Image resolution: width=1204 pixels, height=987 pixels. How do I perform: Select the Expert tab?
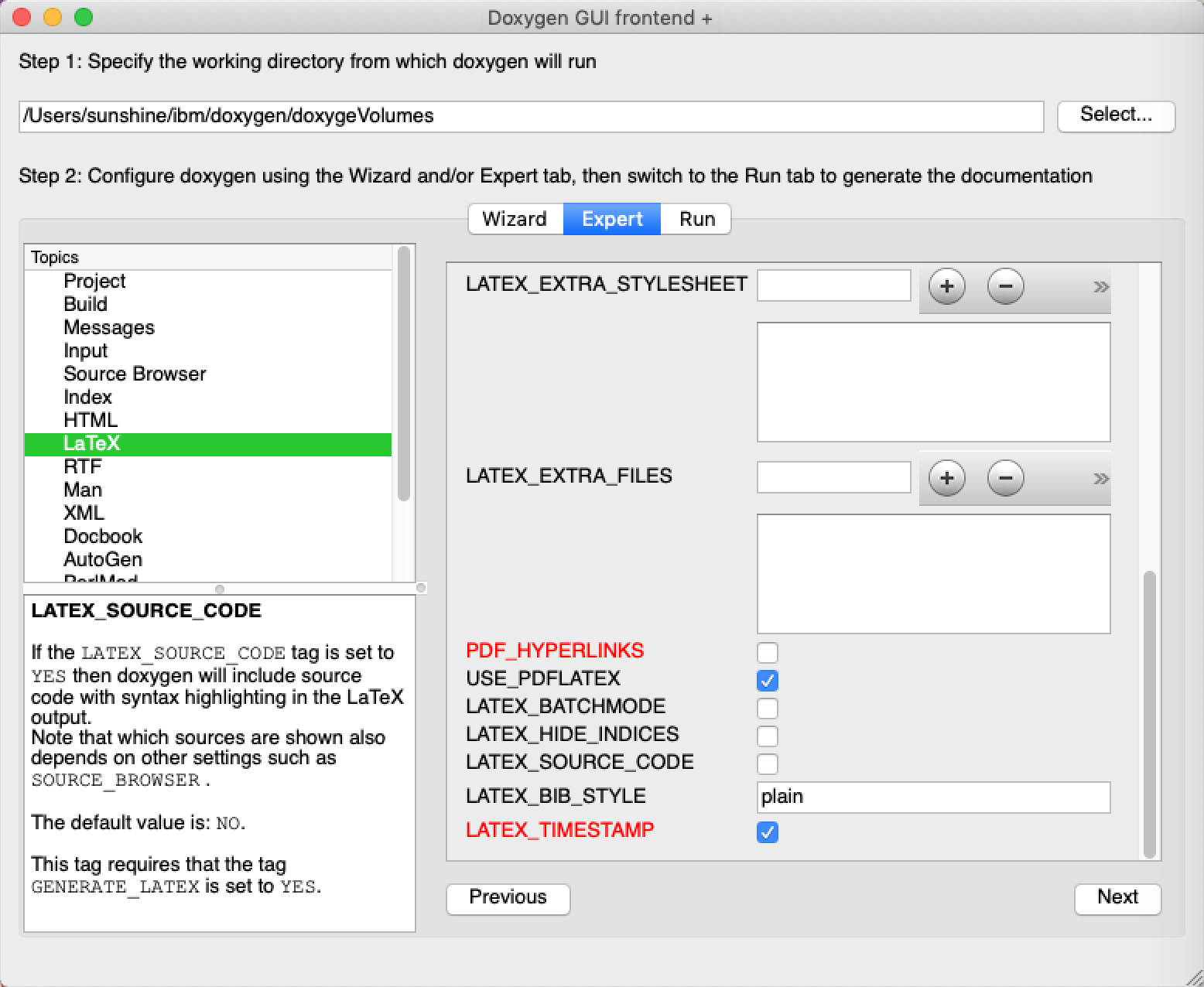612,219
